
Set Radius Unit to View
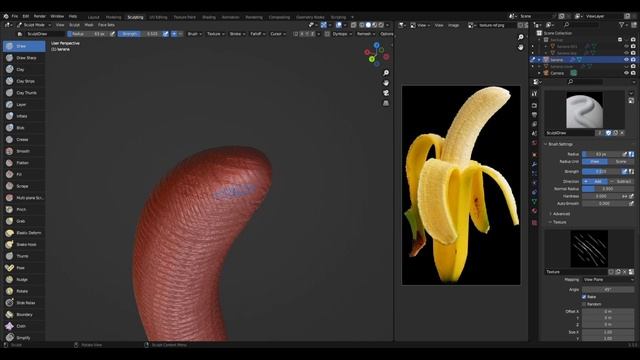(x=595, y=162)
